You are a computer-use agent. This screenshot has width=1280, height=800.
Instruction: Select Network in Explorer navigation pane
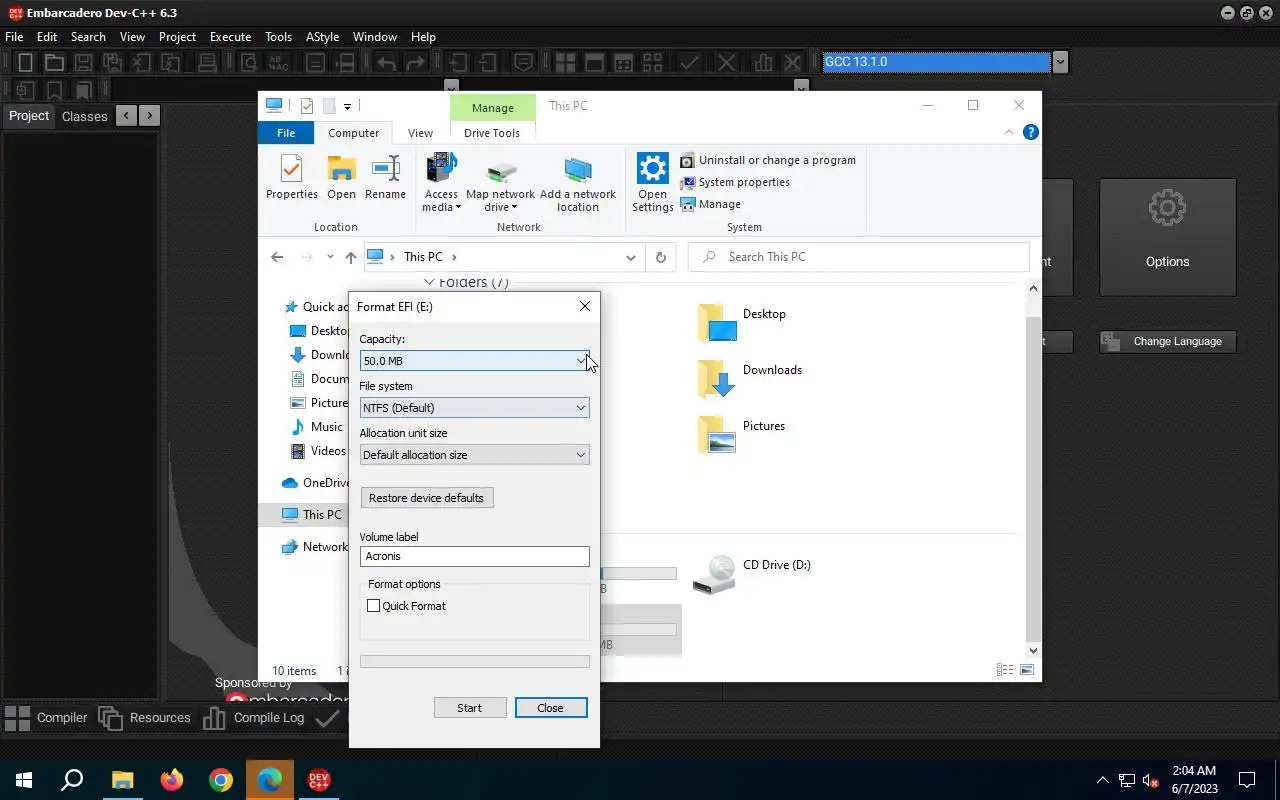[x=315, y=547]
